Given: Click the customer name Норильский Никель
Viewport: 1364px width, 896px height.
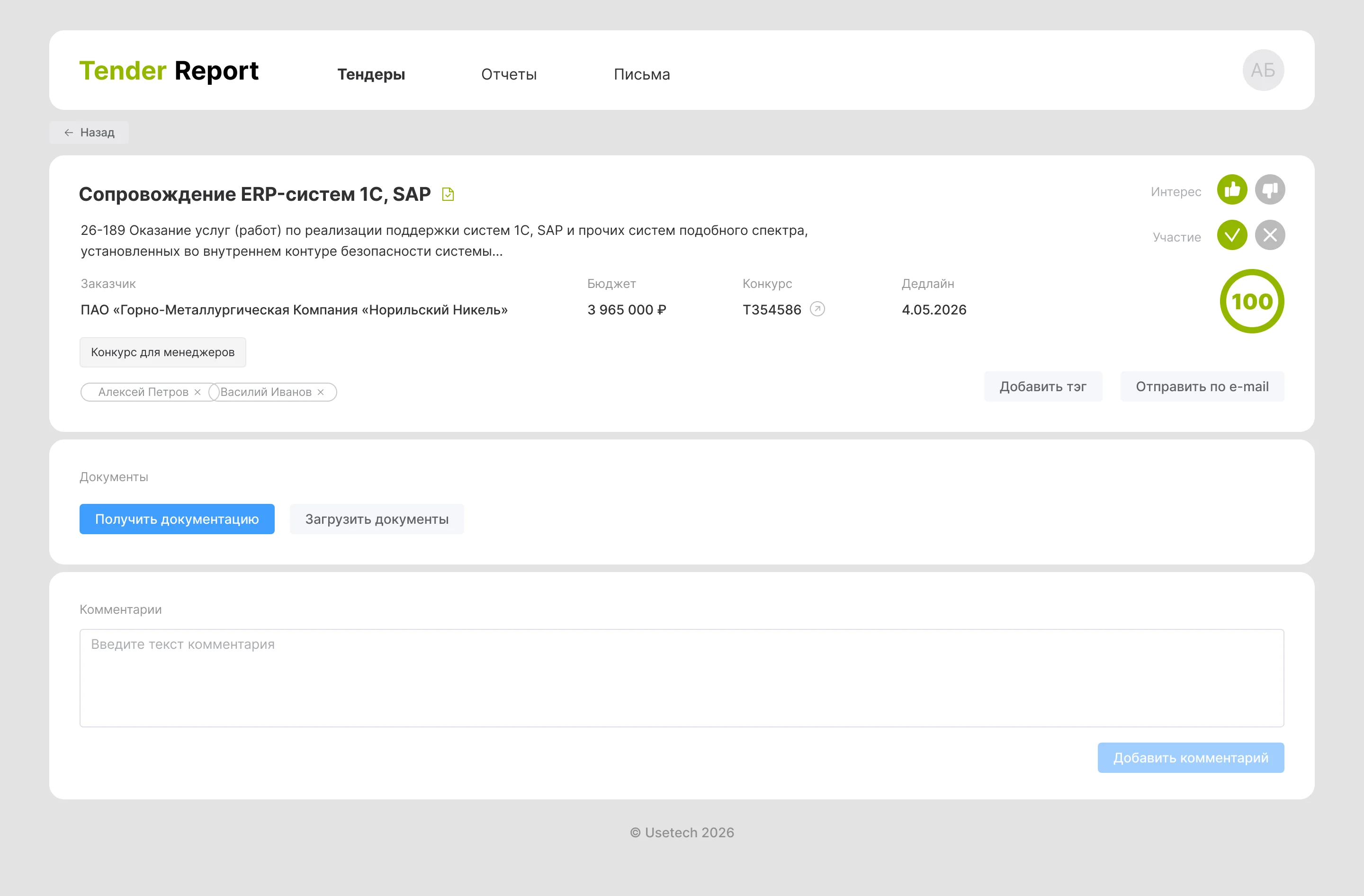Looking at the screenshot, I should click(x=294, y=310).
